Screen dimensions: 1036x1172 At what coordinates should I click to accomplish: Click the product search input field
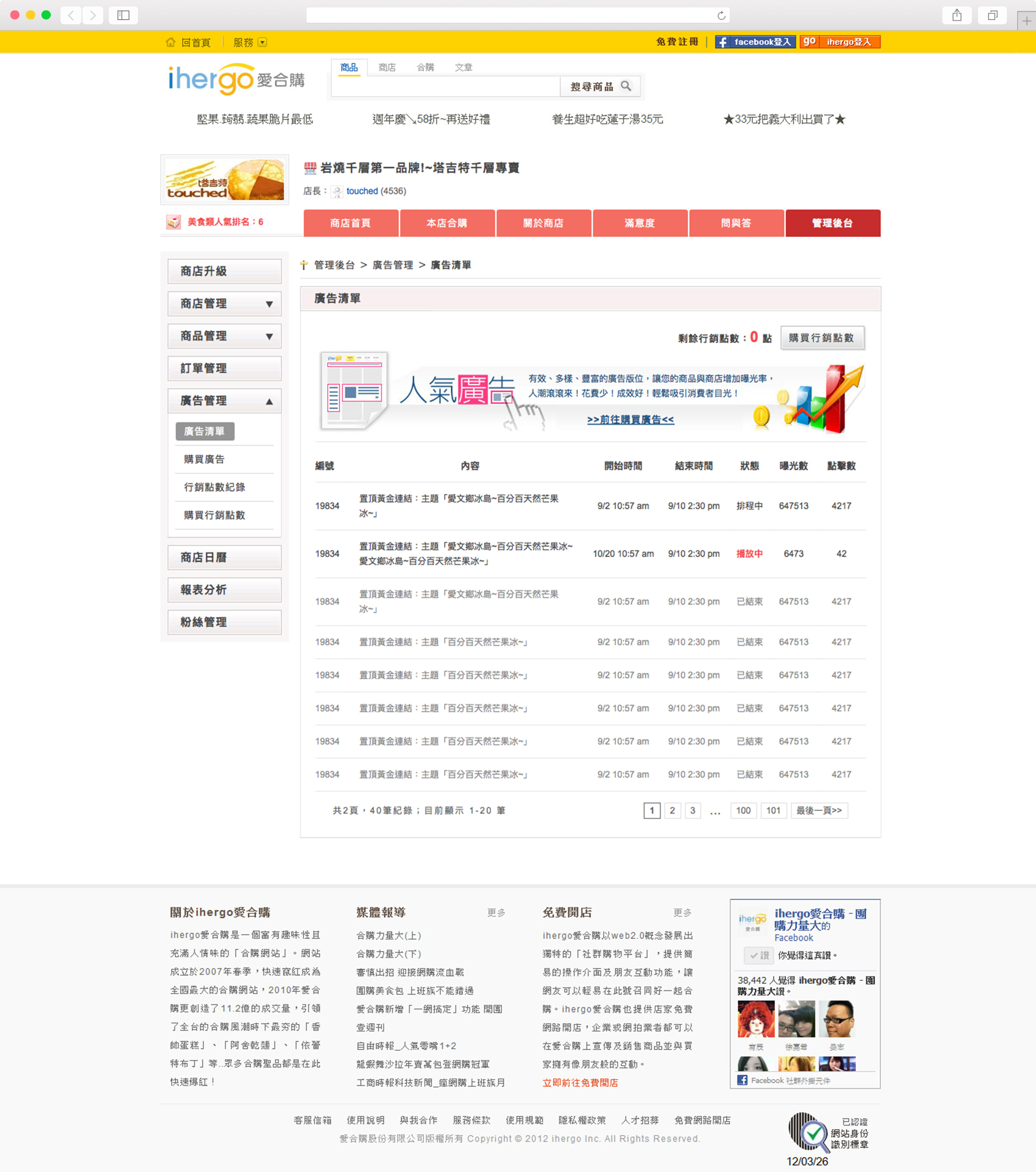click(x=445, y=86)
